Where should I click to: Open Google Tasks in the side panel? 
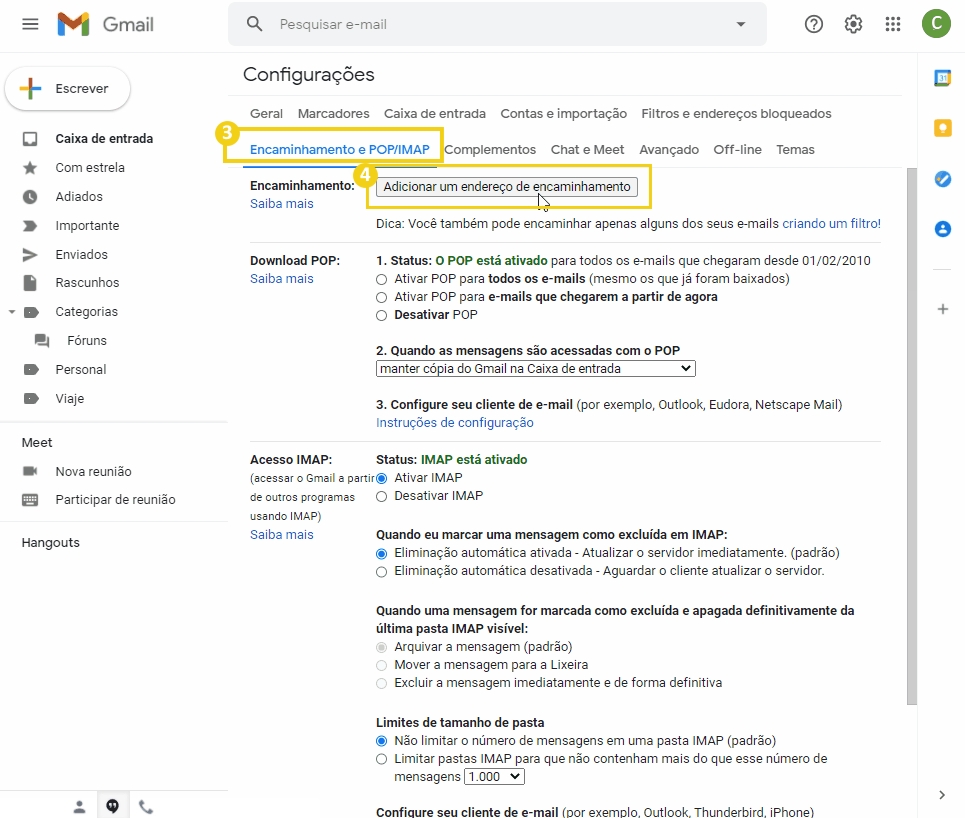(x=941, y=179)
